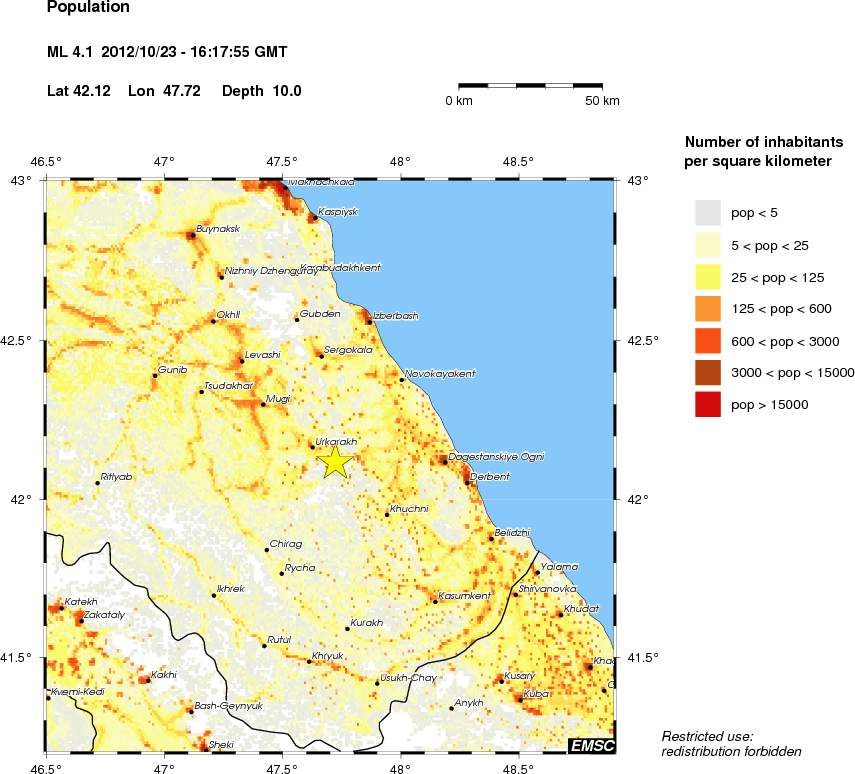Click the 'Number of inhabitants' legend heading
855x774 pixels.
pyautogui.click(x=764, y=142)
